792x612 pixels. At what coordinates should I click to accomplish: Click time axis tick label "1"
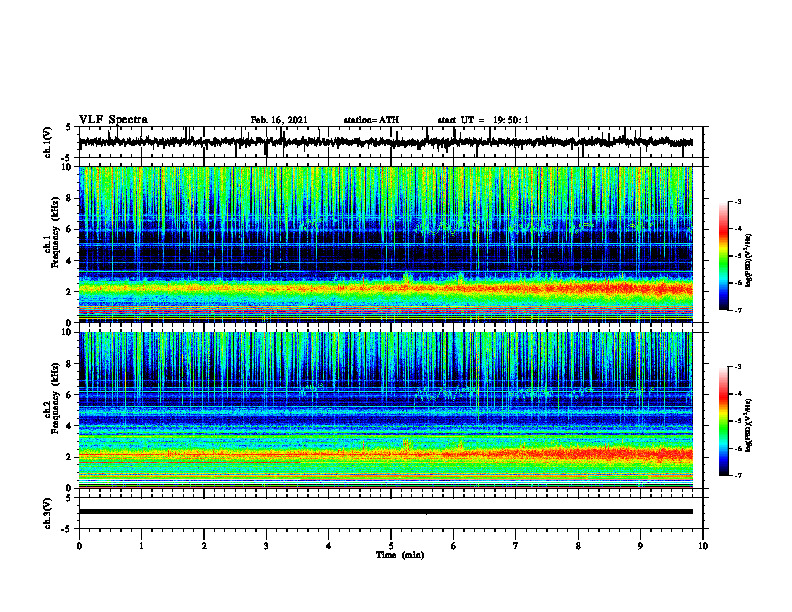click(141, 546)
